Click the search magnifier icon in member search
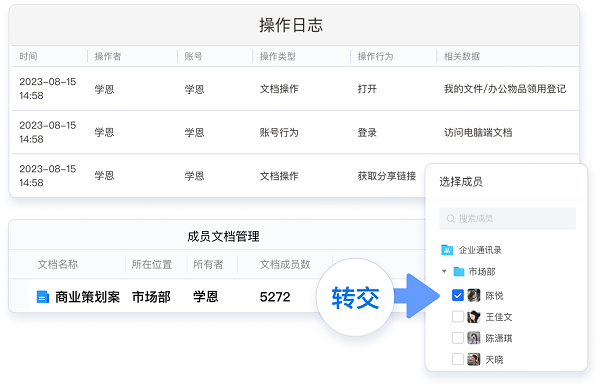The height and width of the screenshot is (388, 600). 451,218
